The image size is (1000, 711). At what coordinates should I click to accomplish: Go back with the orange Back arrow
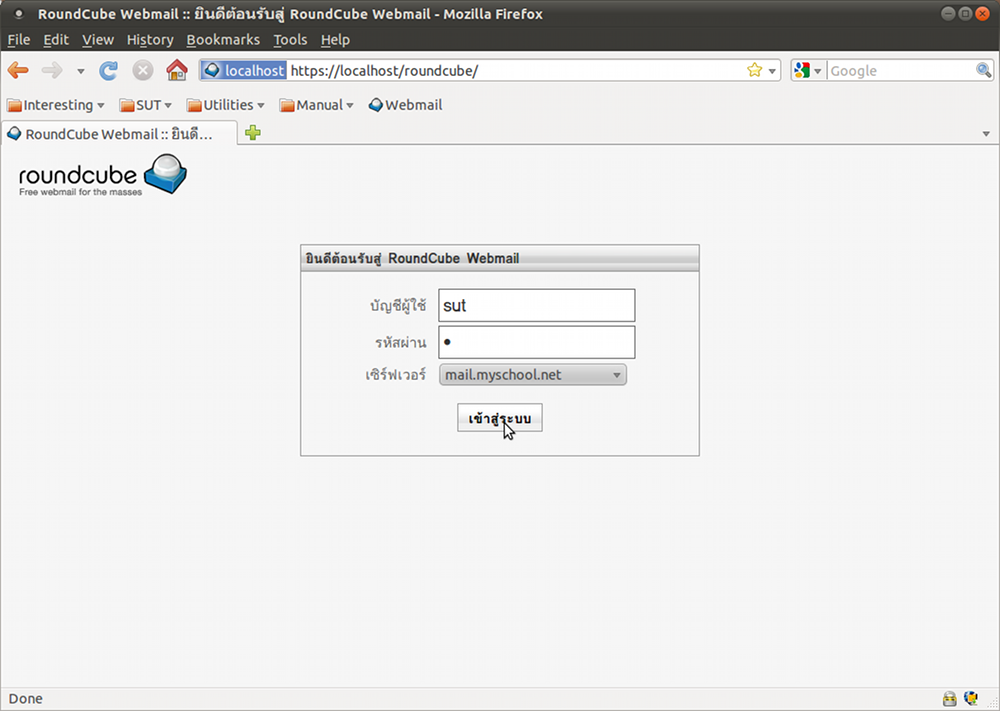tap(18, 70)
